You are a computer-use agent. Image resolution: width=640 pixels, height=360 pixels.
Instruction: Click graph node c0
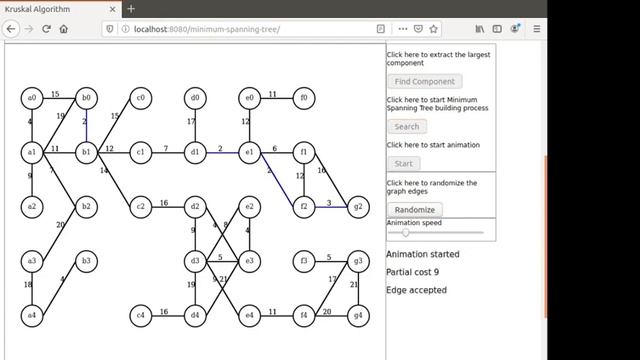pos(140,98)
